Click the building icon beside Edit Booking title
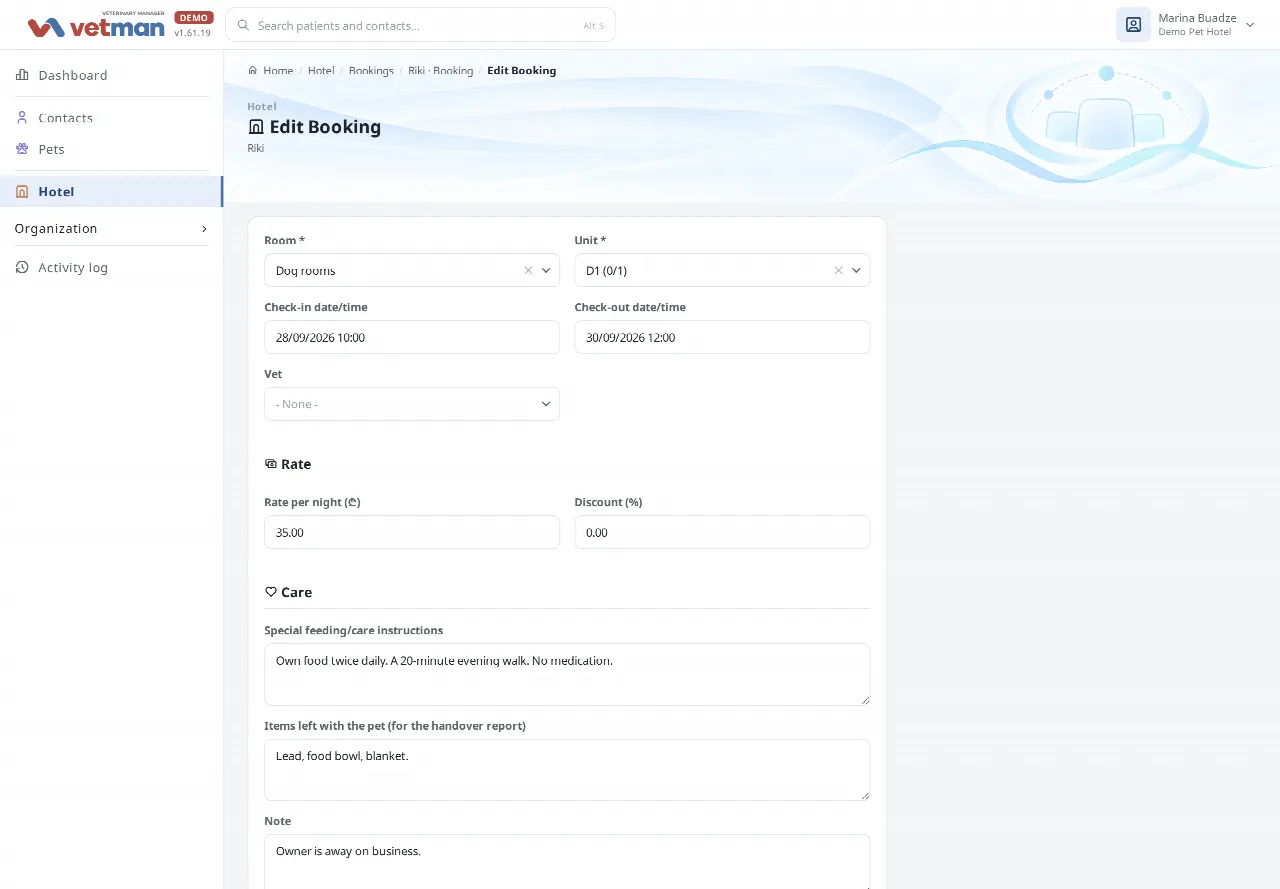The height and width of the screenshot is (889, 1280). 256,127
